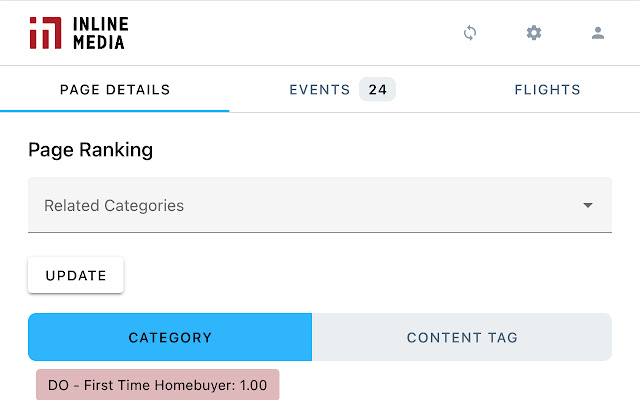Open settings via the gear icon
Screen dimensions: 640x400
click(x=534, y=33)
